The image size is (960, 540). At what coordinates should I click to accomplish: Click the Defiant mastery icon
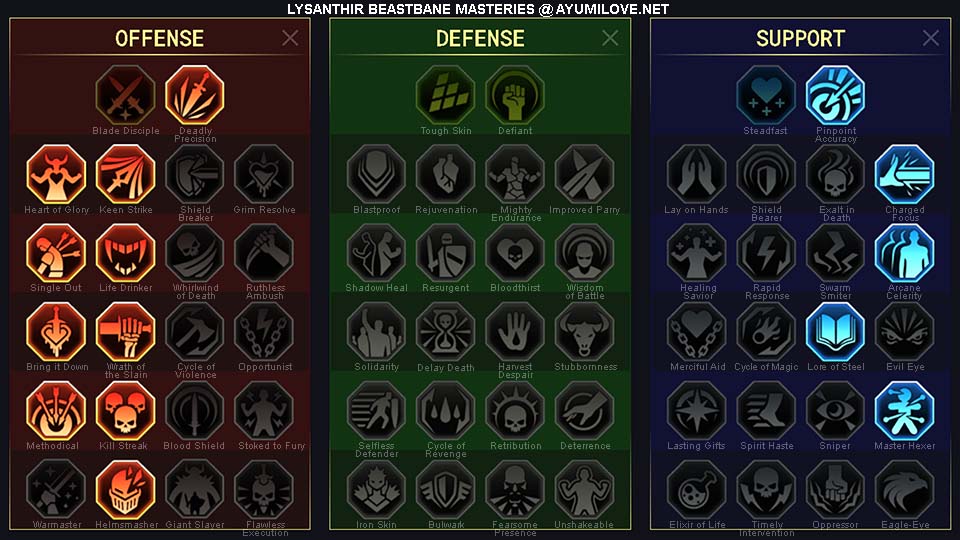[x=515, y=96]
